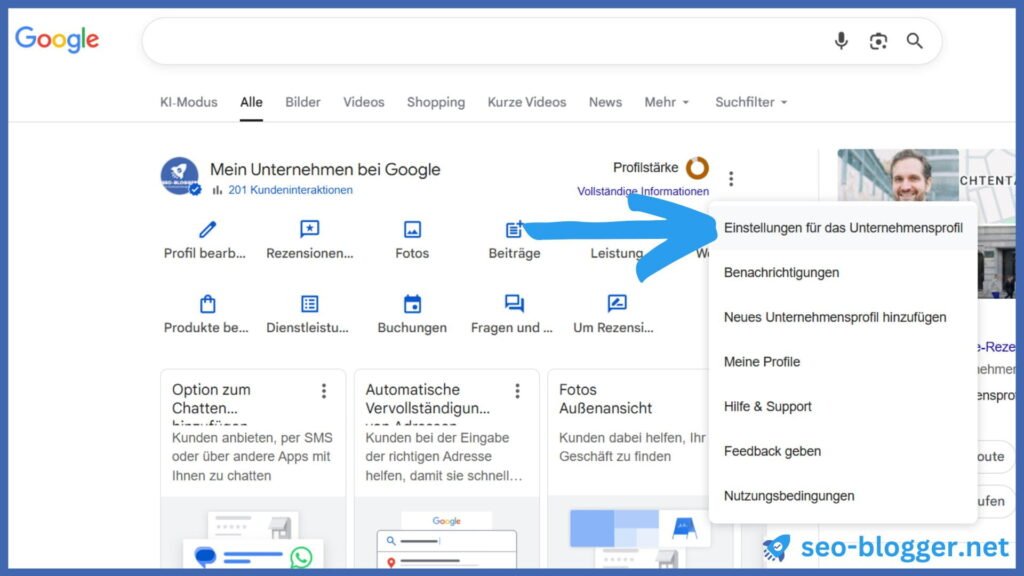
Task: Select the voice search microphone icon
Action: click(841, 41)
